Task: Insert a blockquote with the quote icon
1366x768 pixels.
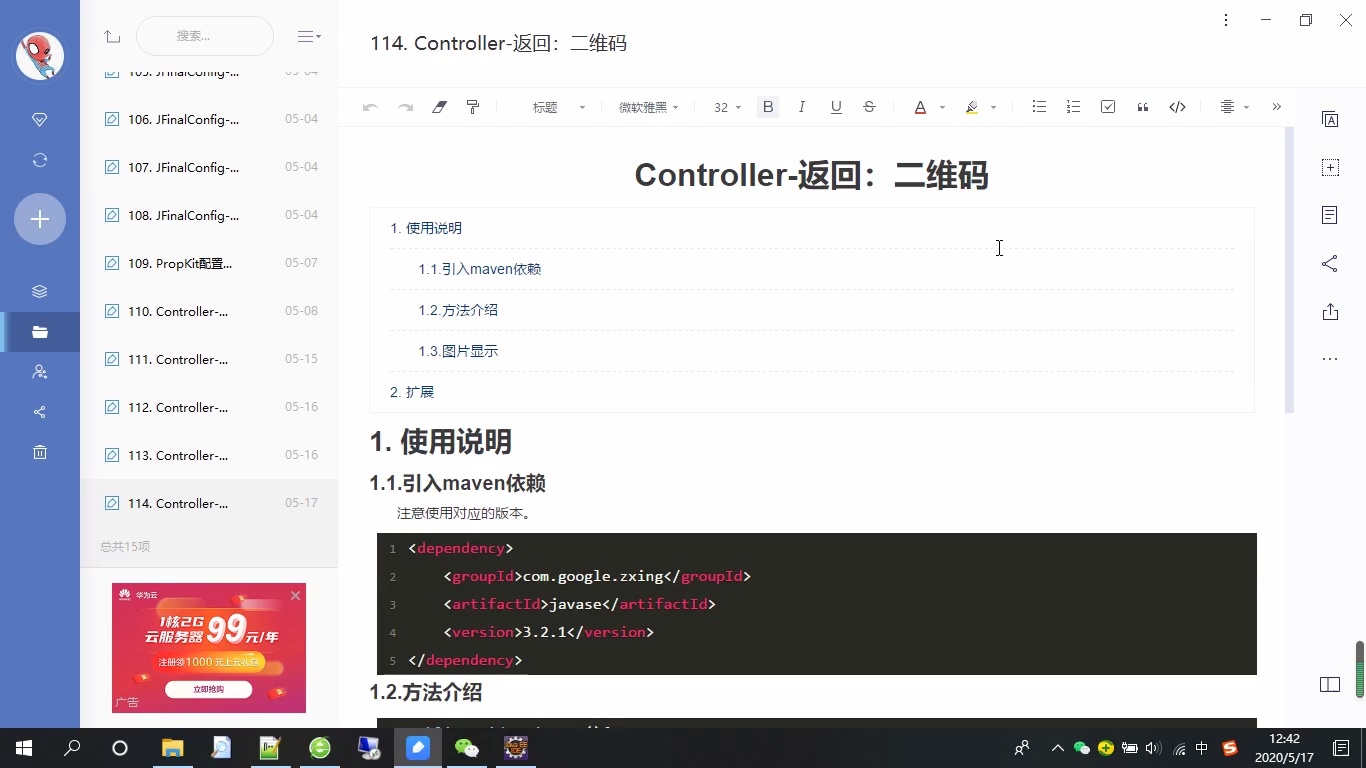Action: [x=1142, y=106]
